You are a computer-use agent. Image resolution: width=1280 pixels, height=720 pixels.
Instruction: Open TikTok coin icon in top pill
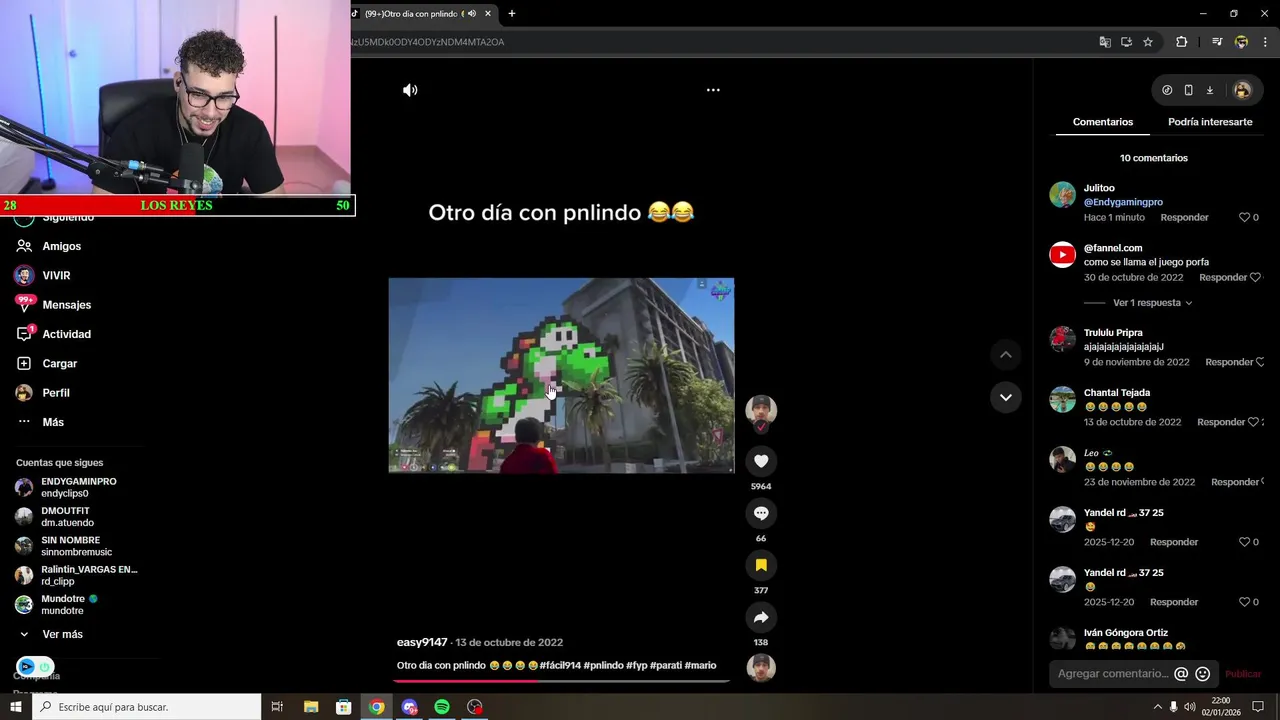click(x=1167, y=90)
